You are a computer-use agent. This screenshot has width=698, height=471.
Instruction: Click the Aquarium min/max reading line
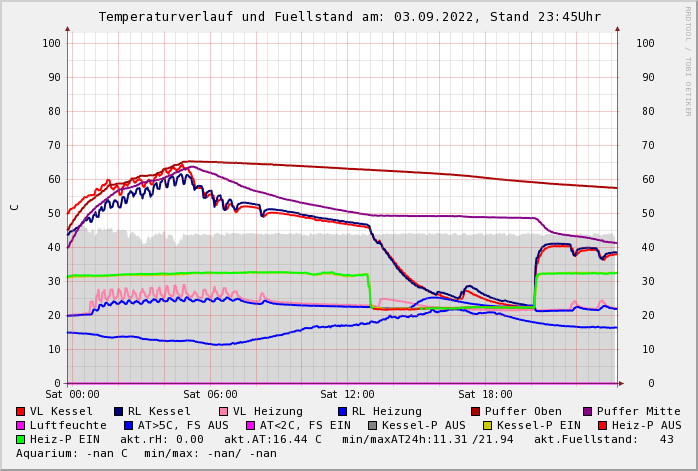click(x=146, y=453)
